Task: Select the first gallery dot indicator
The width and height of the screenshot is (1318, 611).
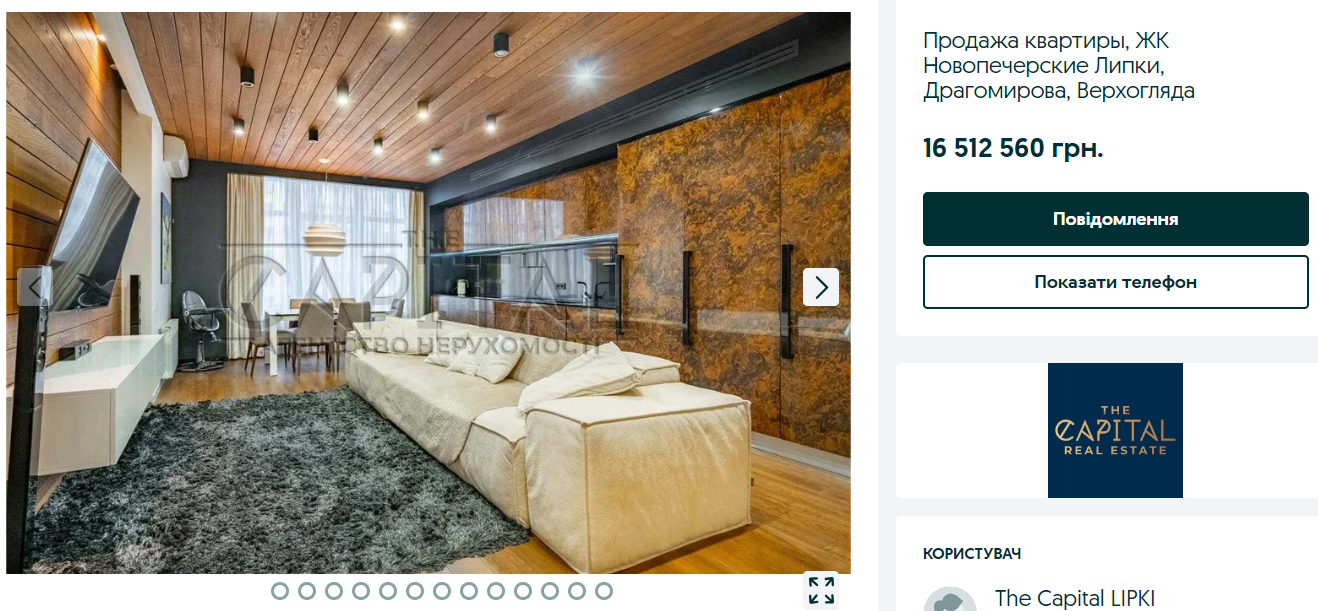Action: (280, 591)
